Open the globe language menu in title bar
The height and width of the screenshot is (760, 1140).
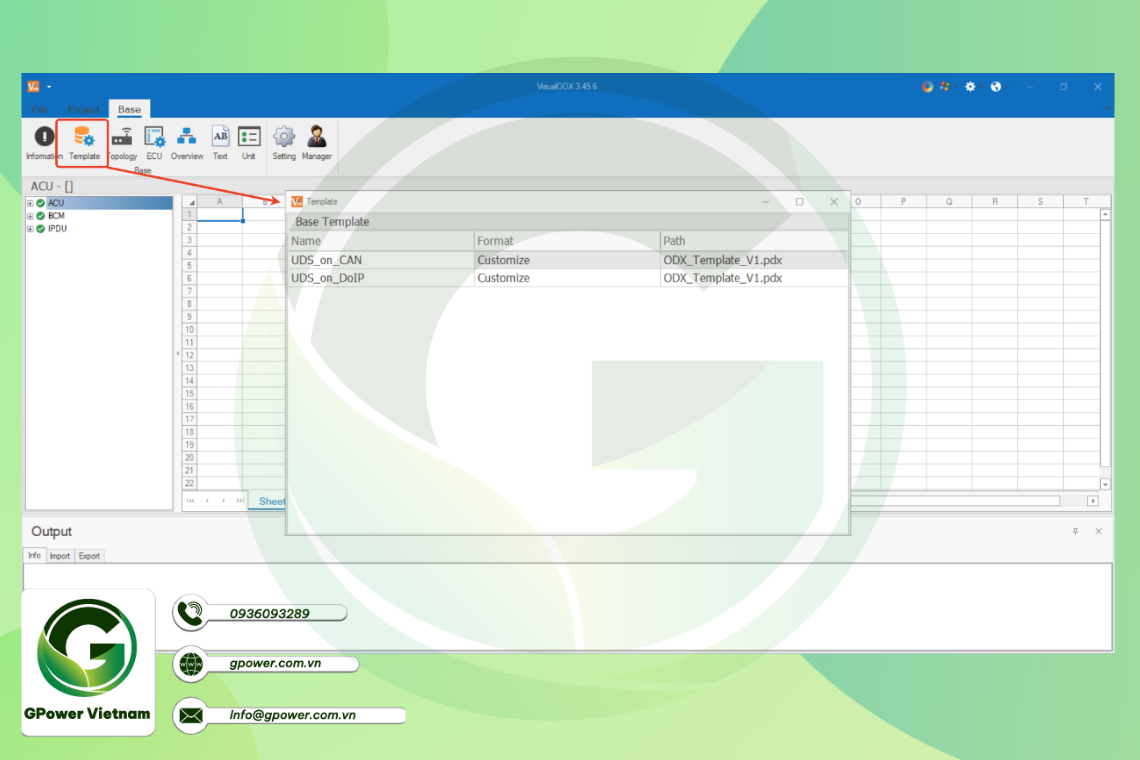coord(995,87)
